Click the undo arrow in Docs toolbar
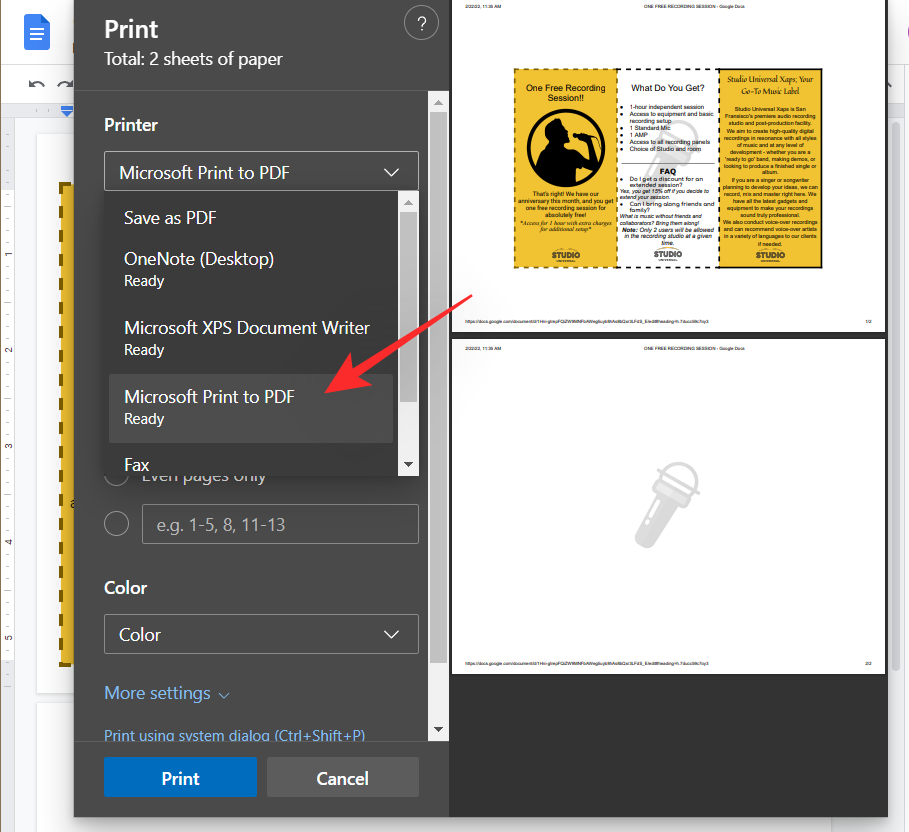This screenshot has height=832, width=909. click(x=37, y=85)
